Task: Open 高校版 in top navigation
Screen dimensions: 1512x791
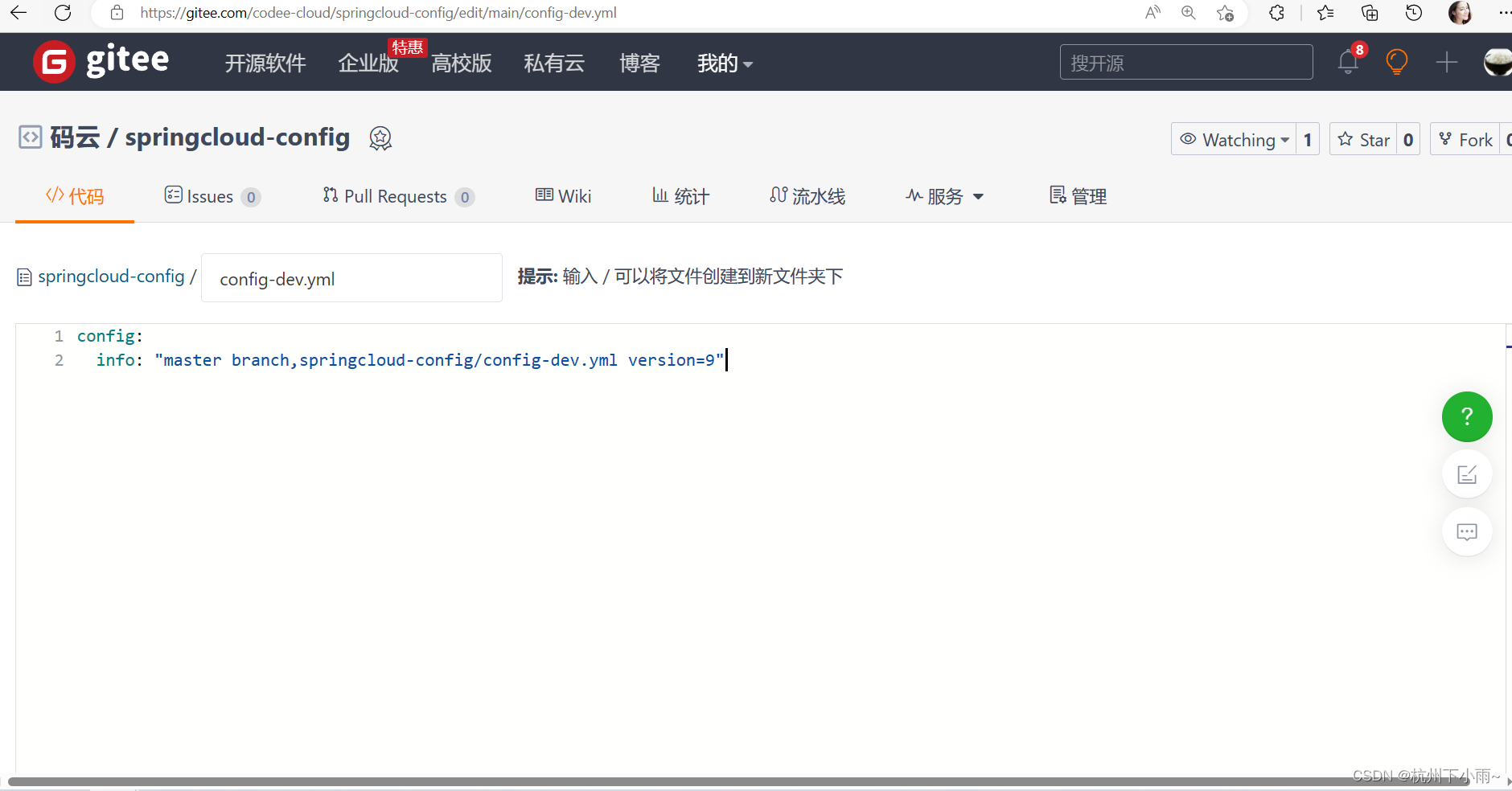Action: click(x=462, y=63)
